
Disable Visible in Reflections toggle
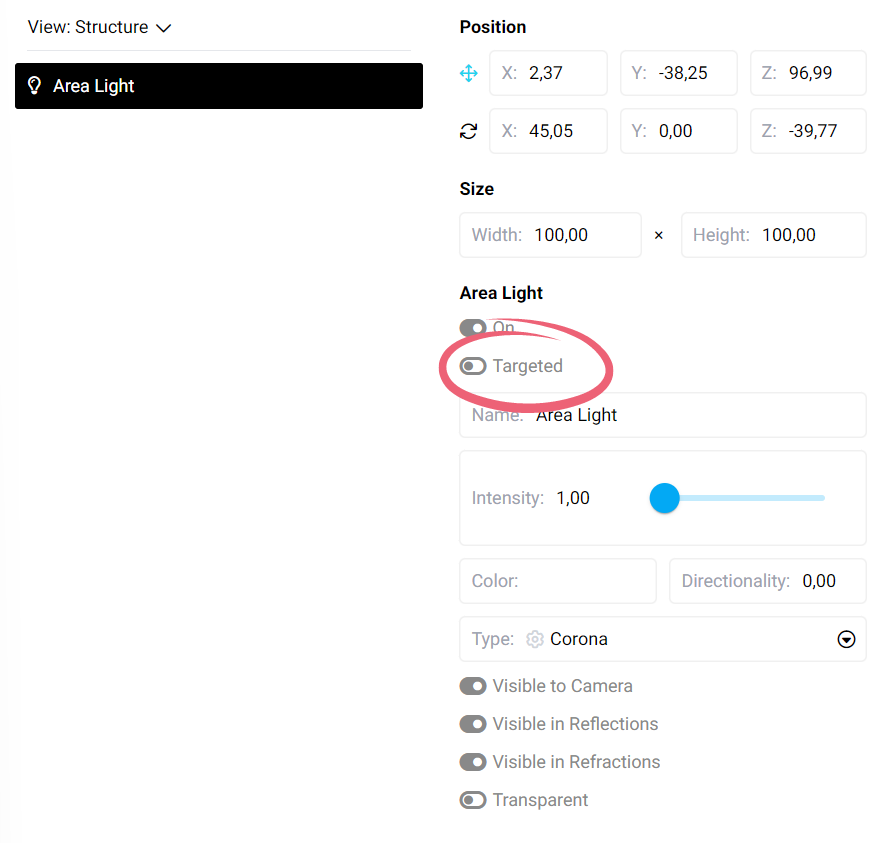[473, 724]
